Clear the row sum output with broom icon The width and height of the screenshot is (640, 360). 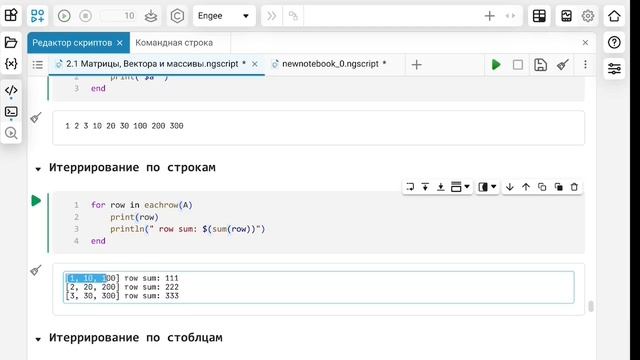[36, 270]
